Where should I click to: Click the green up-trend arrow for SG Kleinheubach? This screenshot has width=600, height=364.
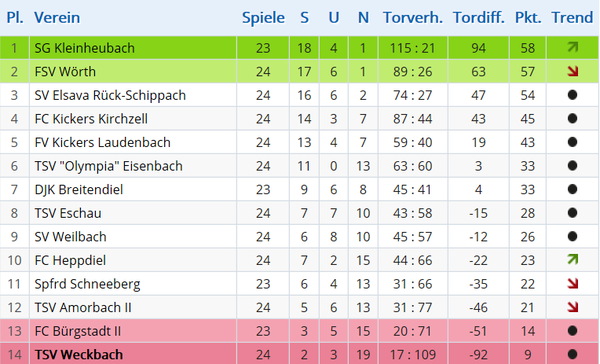(572, 47)
